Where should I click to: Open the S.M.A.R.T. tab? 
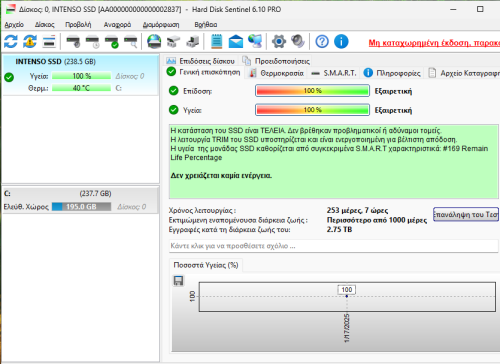point(334,73)
